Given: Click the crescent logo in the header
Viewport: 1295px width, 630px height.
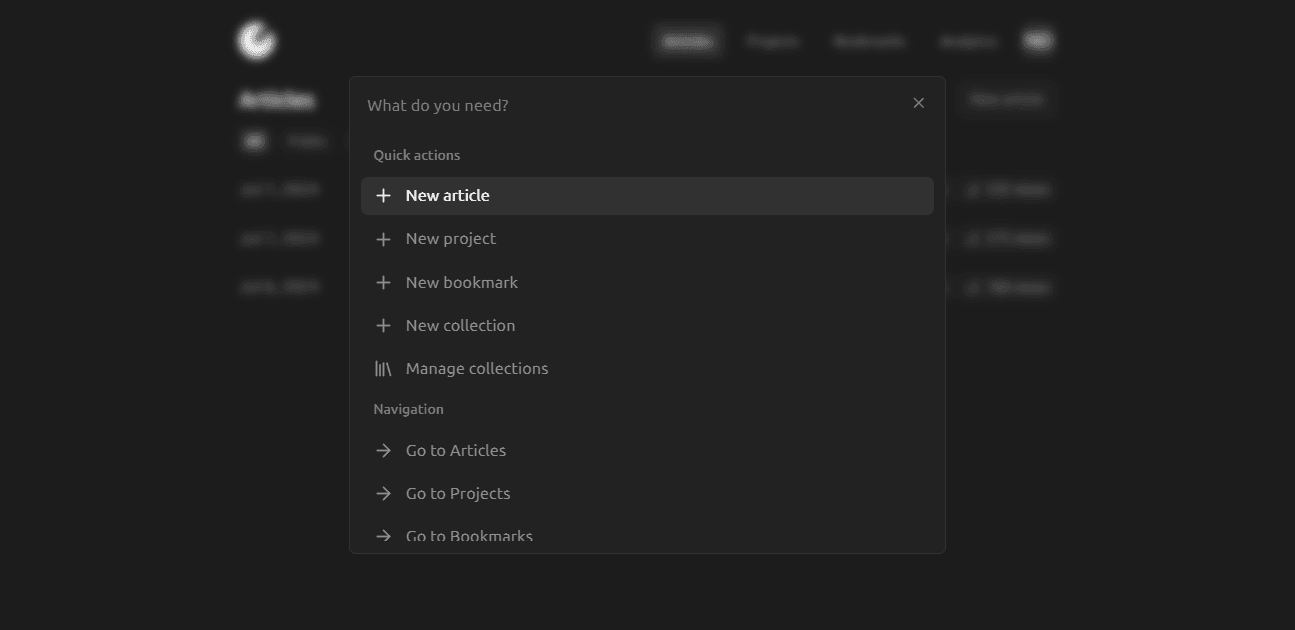Looking at the screenshot, I should (x=256, y=41).
